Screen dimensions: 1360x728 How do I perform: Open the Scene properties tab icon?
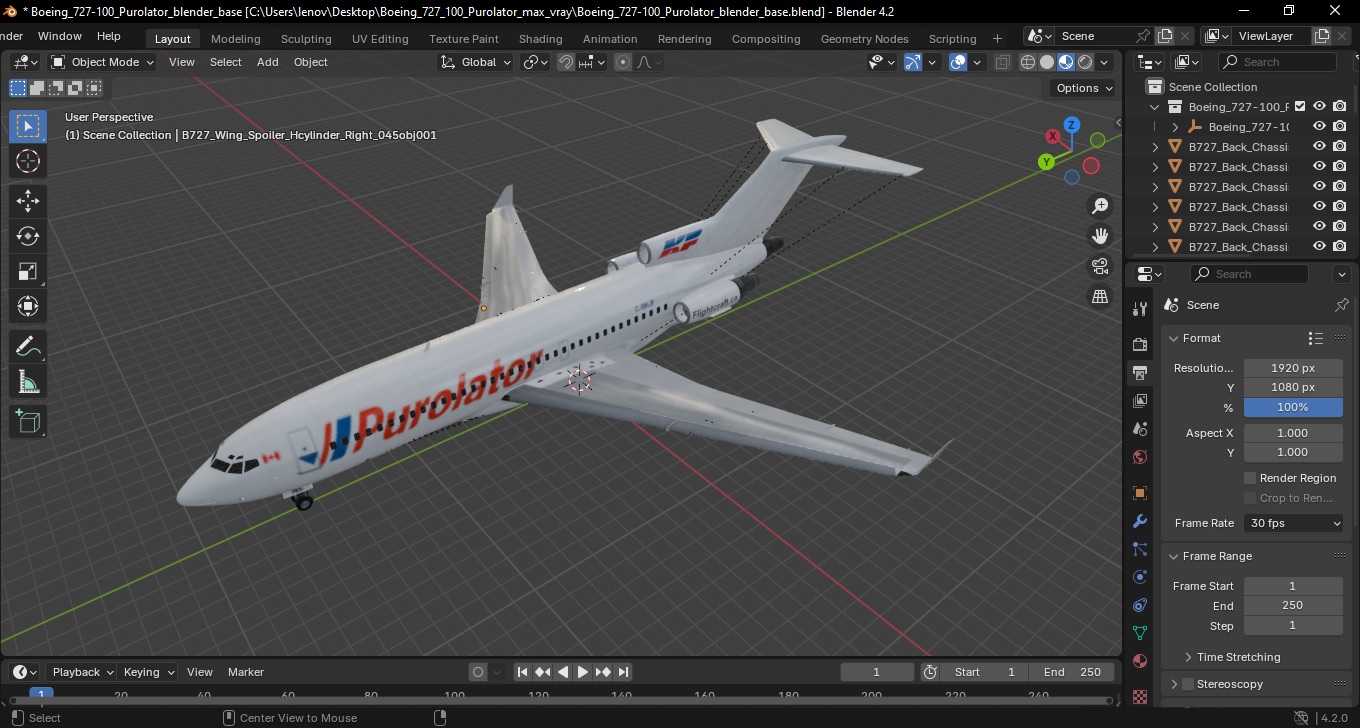pyautogui.click(x=1140, y=429)
